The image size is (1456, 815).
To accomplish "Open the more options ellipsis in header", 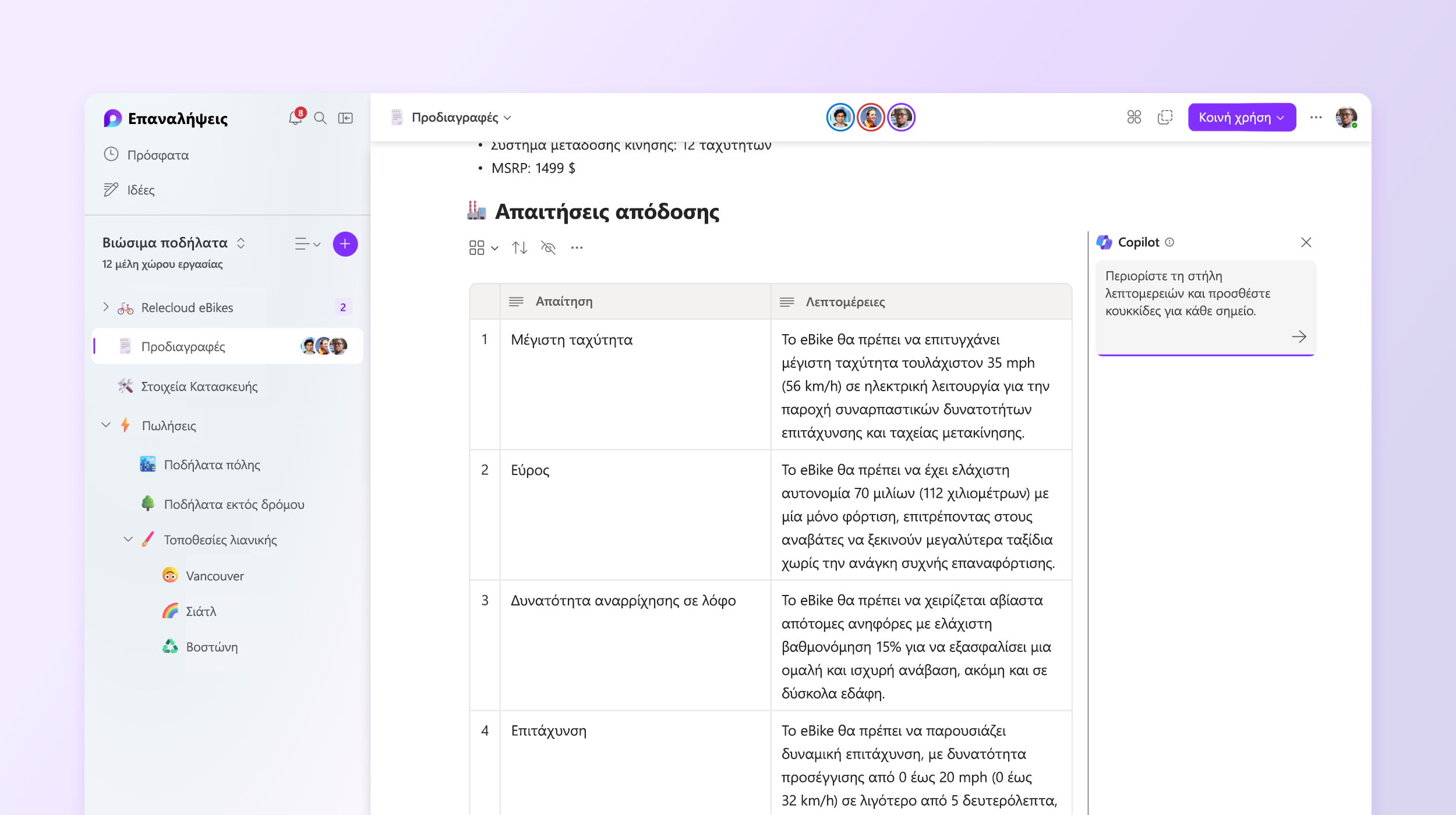I will pos(1316,118).
